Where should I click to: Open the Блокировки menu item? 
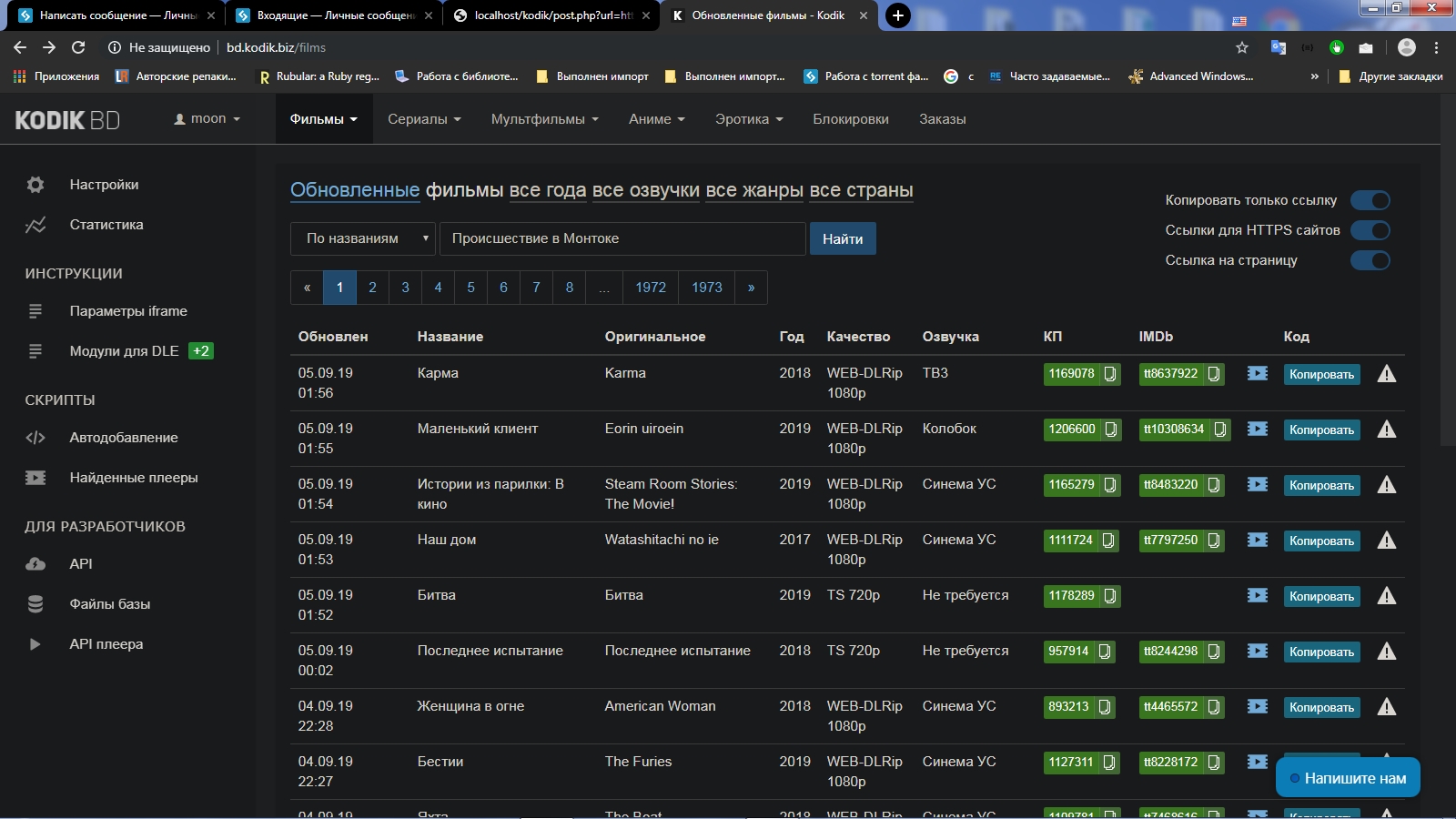click(850, 119)
